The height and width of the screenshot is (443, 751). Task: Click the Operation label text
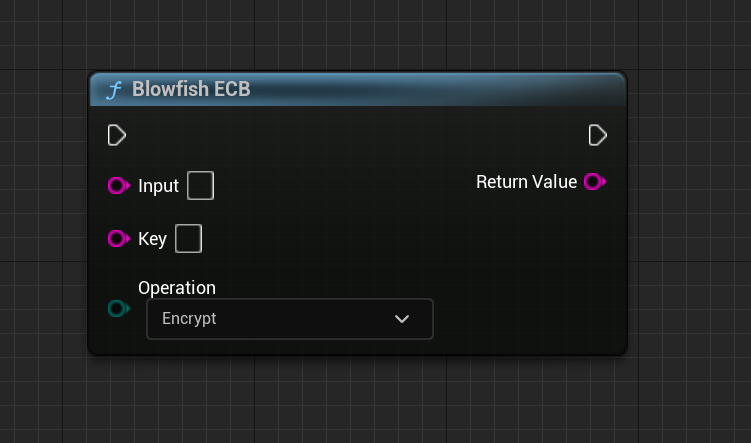177,288
